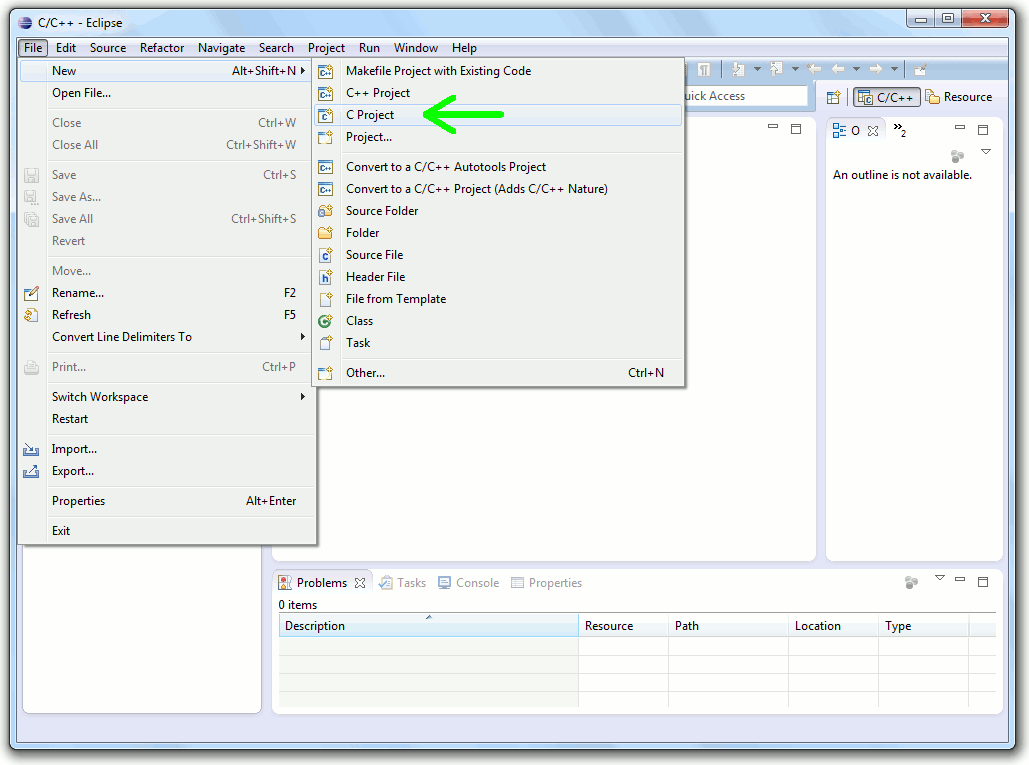
Task: Create a new Folder
Action: click(x=498, y=233)
